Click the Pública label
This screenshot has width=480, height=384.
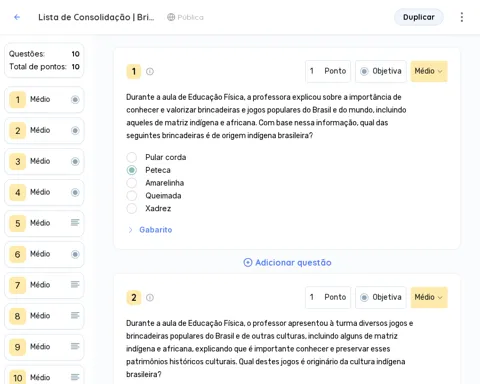pyautogui.click(x=190, y=17)
